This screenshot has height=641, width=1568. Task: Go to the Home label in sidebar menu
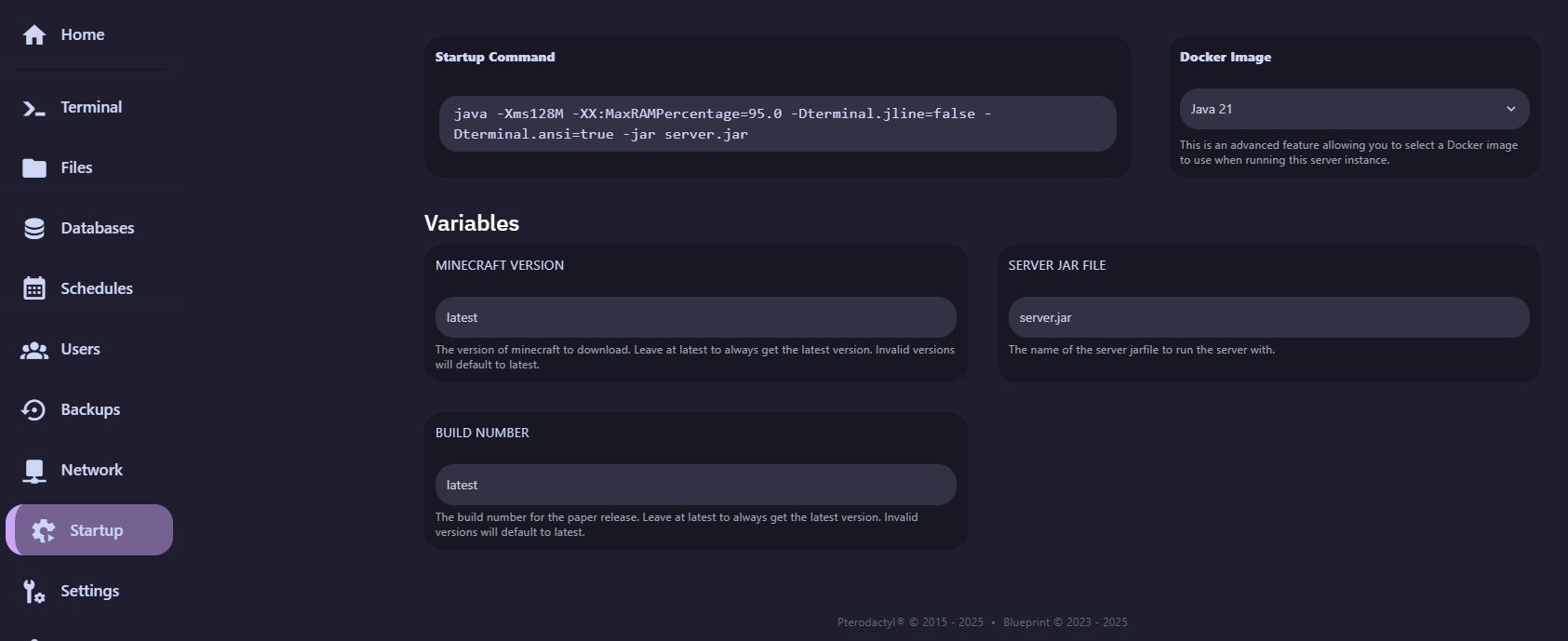pos(83,34)
